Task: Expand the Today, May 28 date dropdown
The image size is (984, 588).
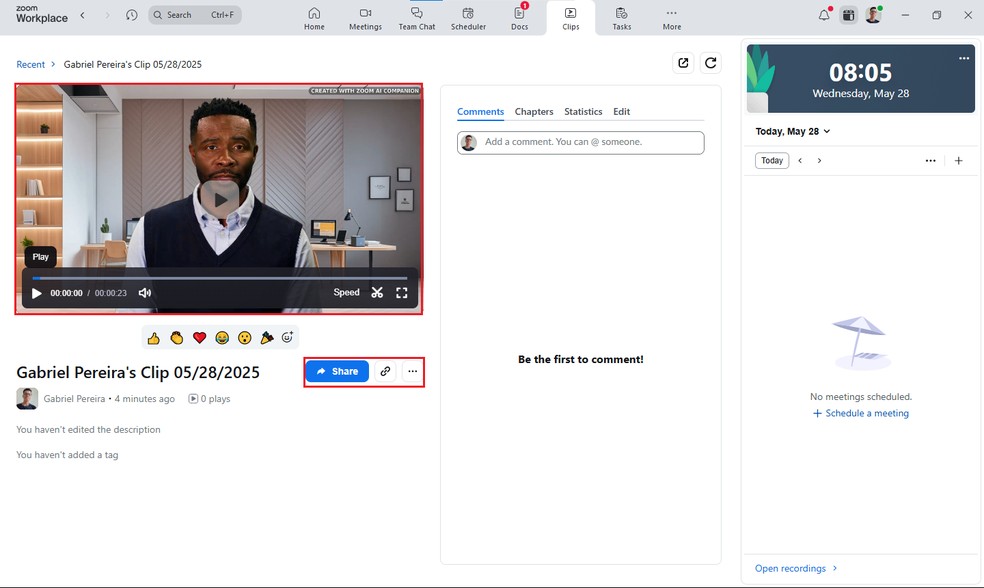Action: (x=793, y=131)
